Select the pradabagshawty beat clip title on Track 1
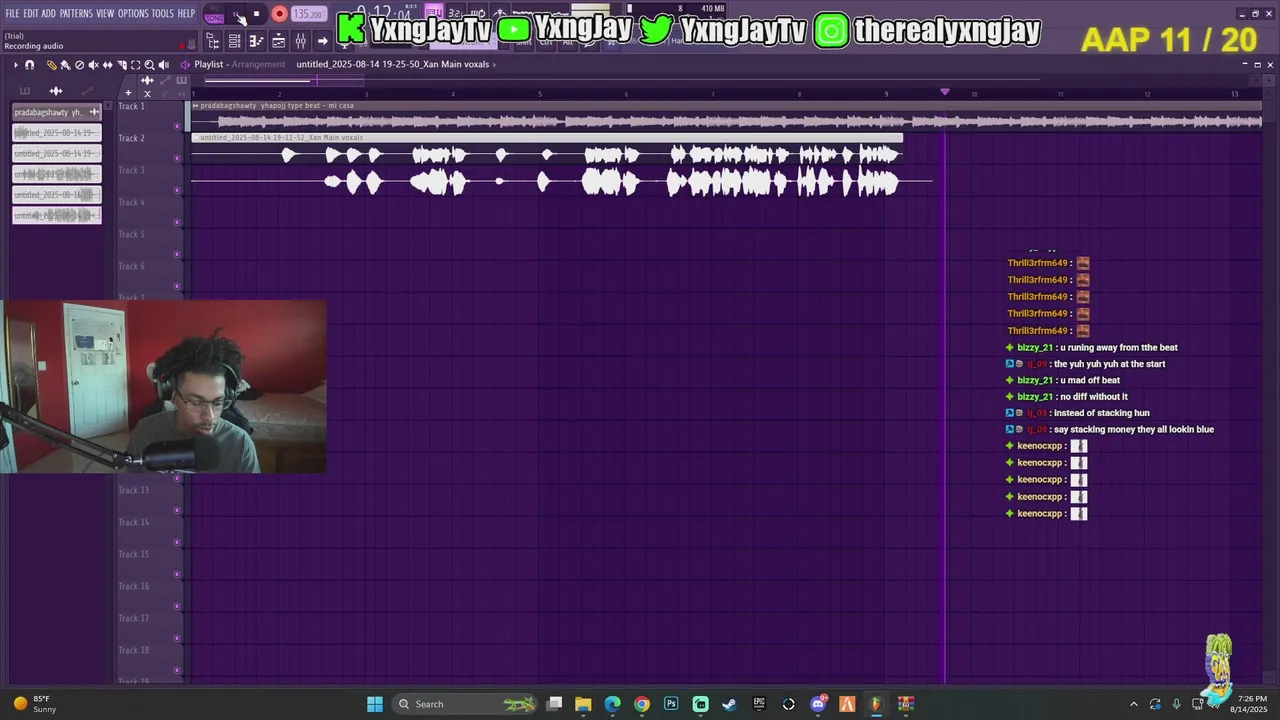This screenshot has height=720, width=1280. click(277, 105)
